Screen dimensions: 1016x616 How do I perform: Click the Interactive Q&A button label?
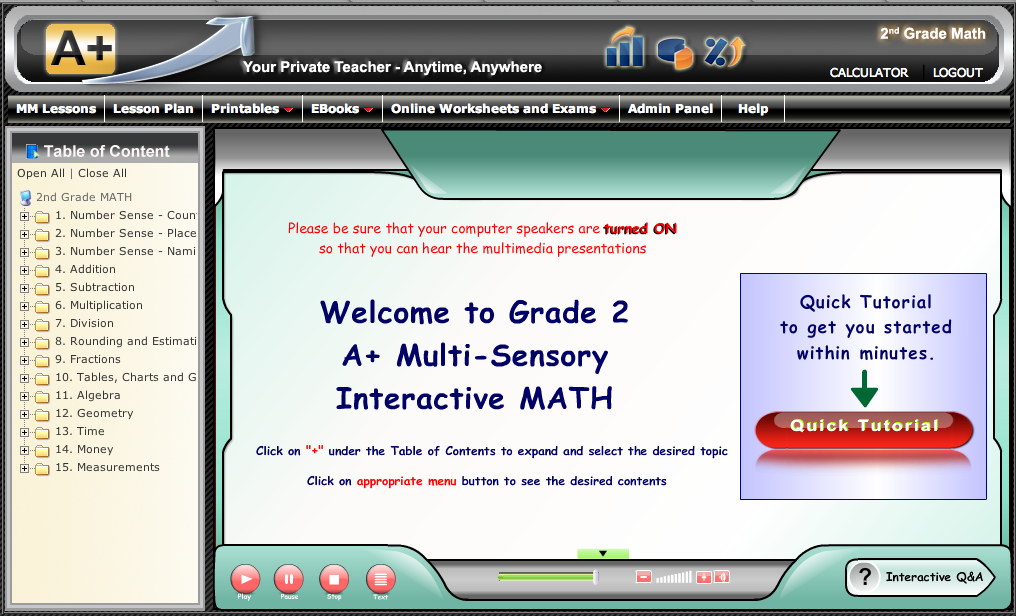[x=934, y=576]
